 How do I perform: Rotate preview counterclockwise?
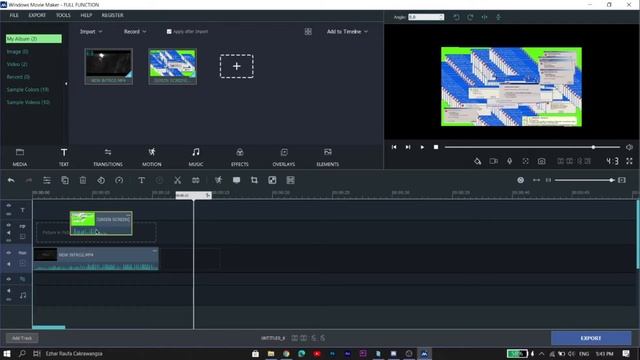point(456,17)
